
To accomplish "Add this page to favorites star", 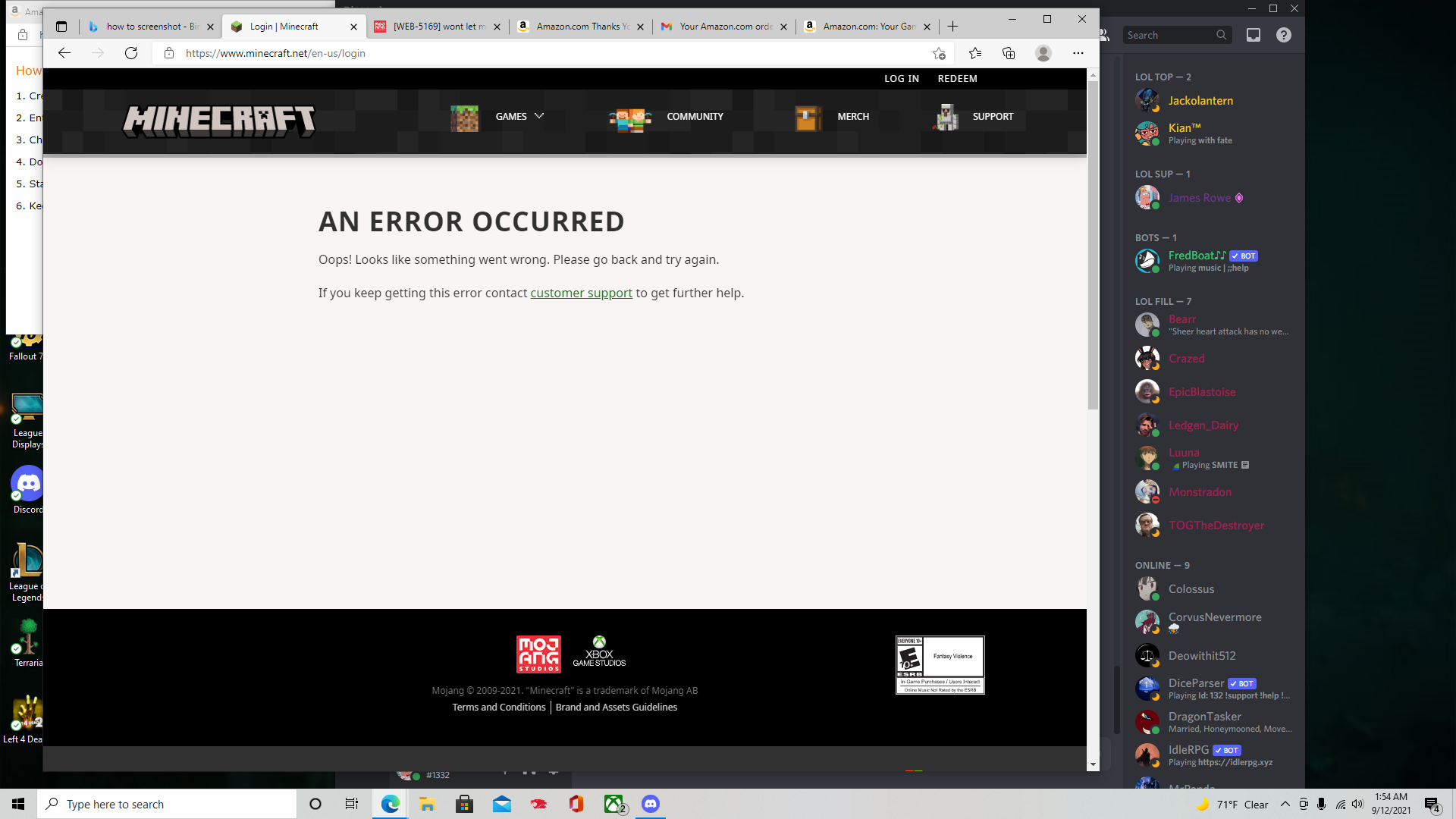I will tap(939, 53).
